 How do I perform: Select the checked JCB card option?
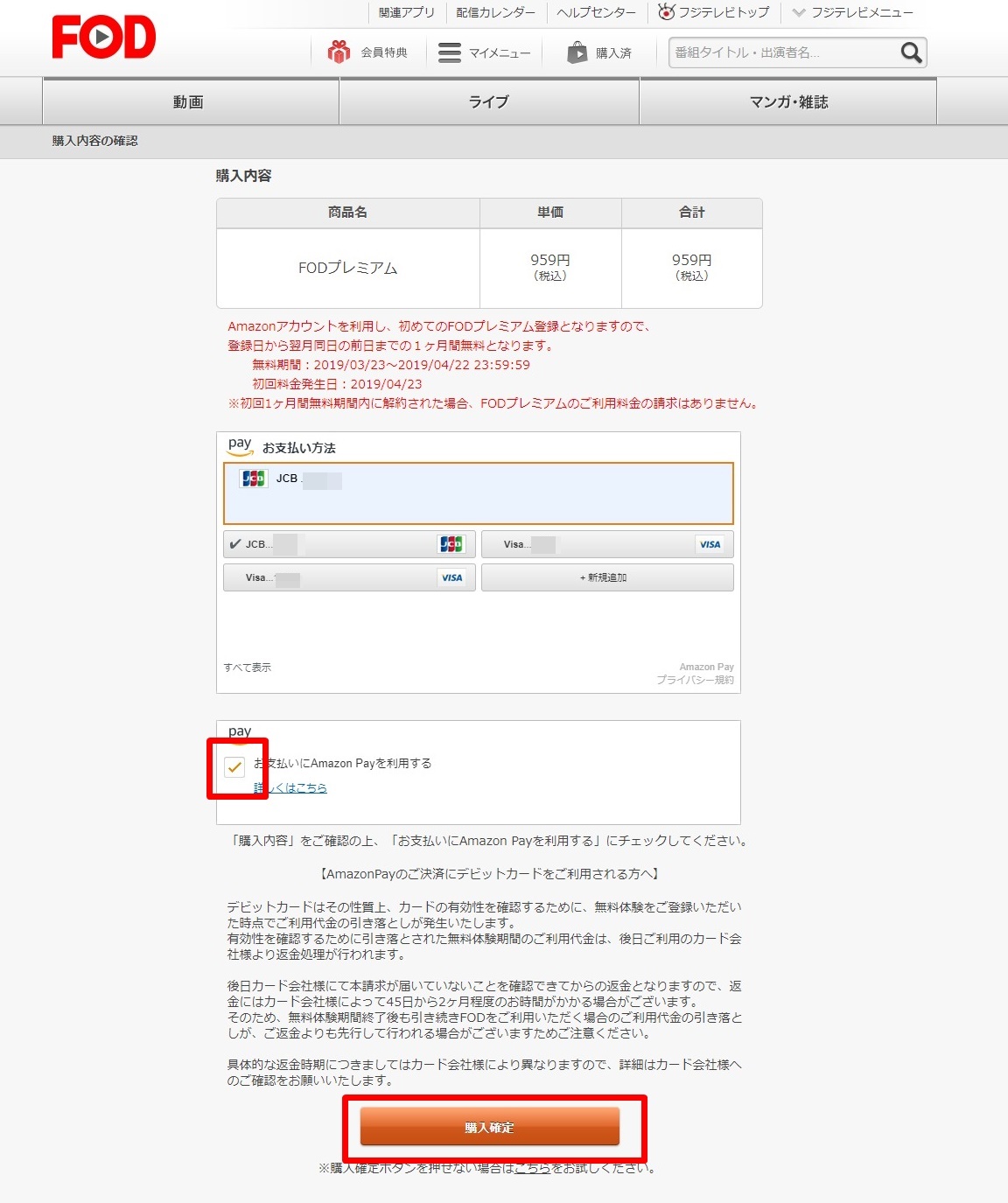pos(349,544)
